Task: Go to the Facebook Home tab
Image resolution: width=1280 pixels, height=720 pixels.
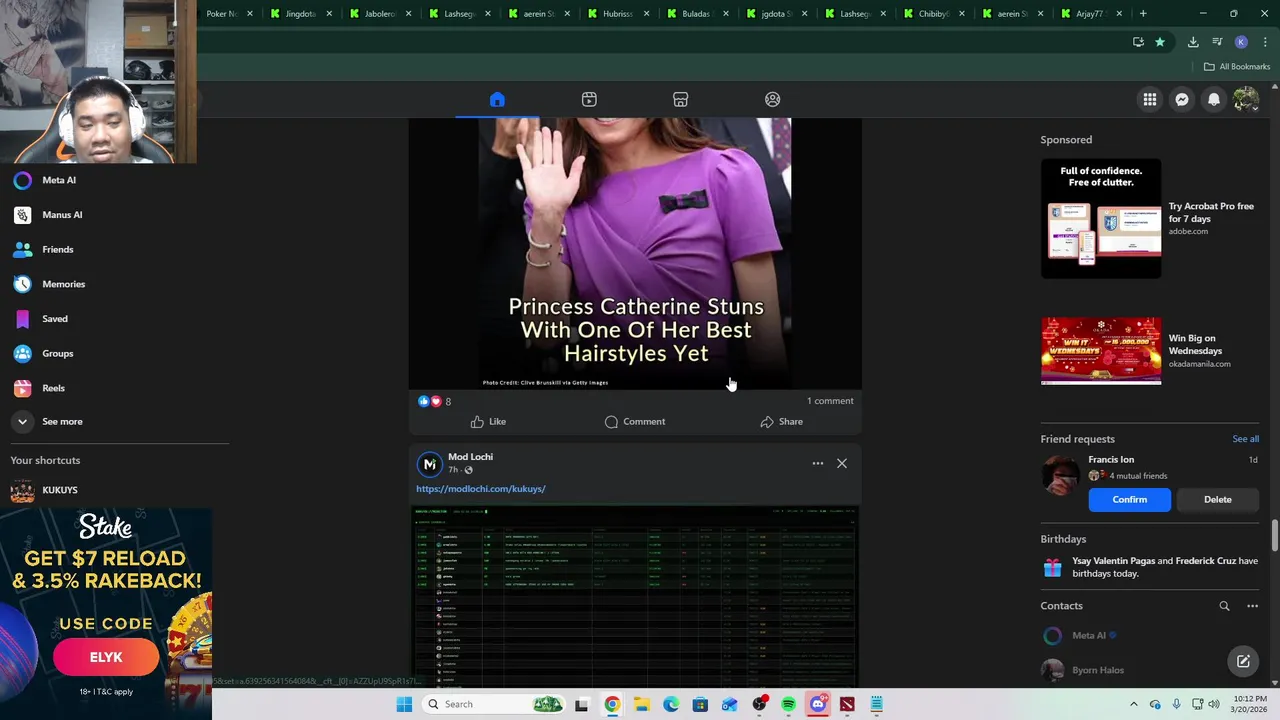Action: pos(497,99)
